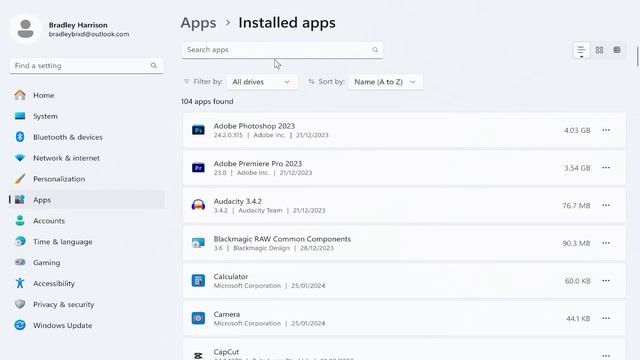Select Apps in the sidebar
The image size is (640, 360).
[x=87, y=200]
